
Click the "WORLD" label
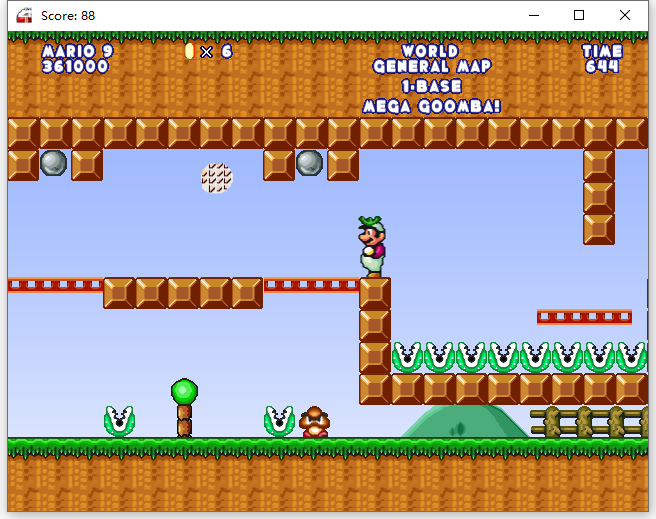coord(430,51)
